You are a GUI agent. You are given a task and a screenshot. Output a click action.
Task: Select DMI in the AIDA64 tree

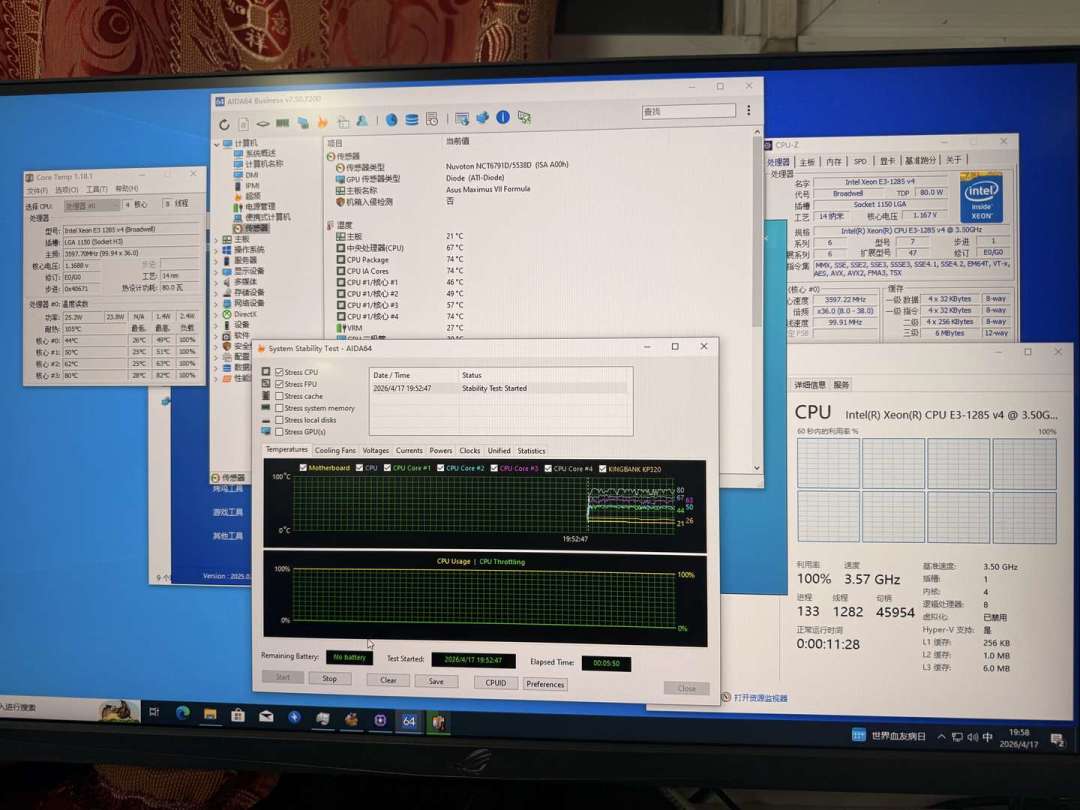coord(251,175)
